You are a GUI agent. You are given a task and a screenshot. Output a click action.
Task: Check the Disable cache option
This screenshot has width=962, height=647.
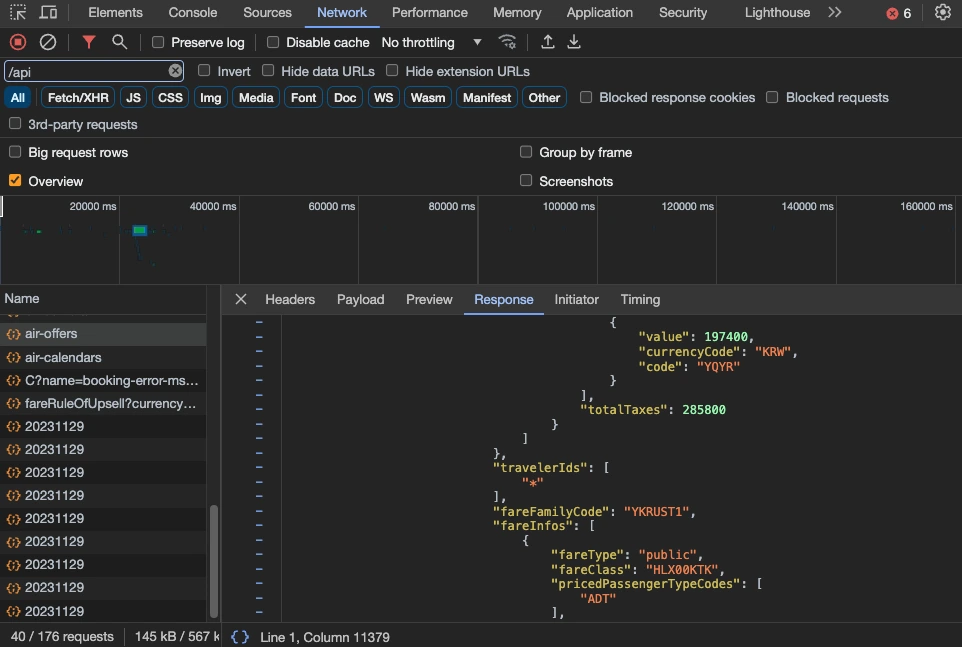[x=273, y=43]
